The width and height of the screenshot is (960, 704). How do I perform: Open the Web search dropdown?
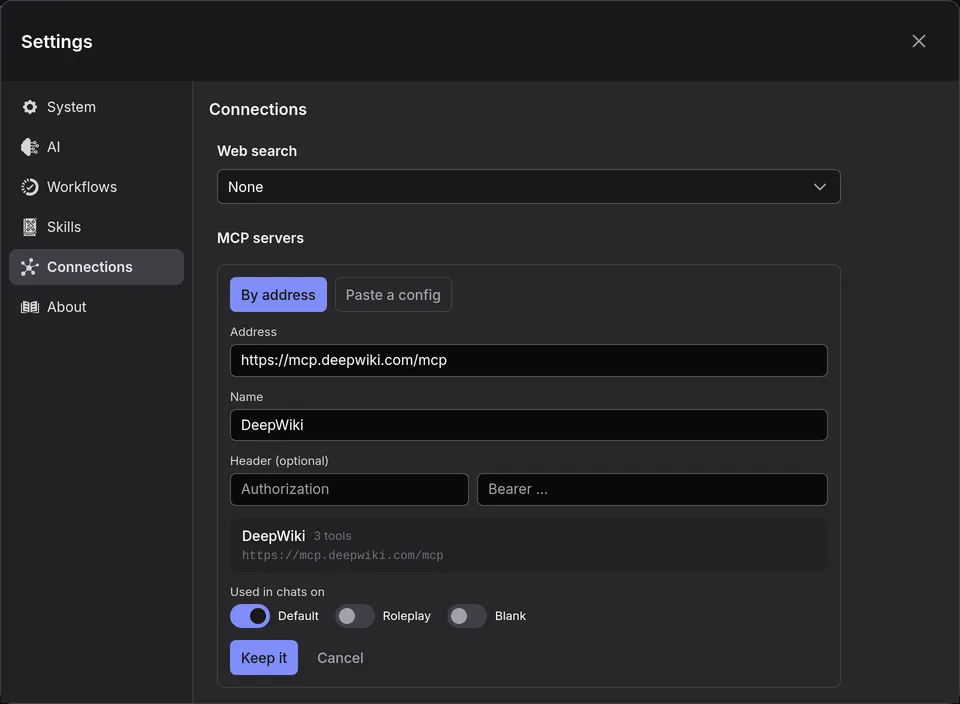tap(528, 187)
